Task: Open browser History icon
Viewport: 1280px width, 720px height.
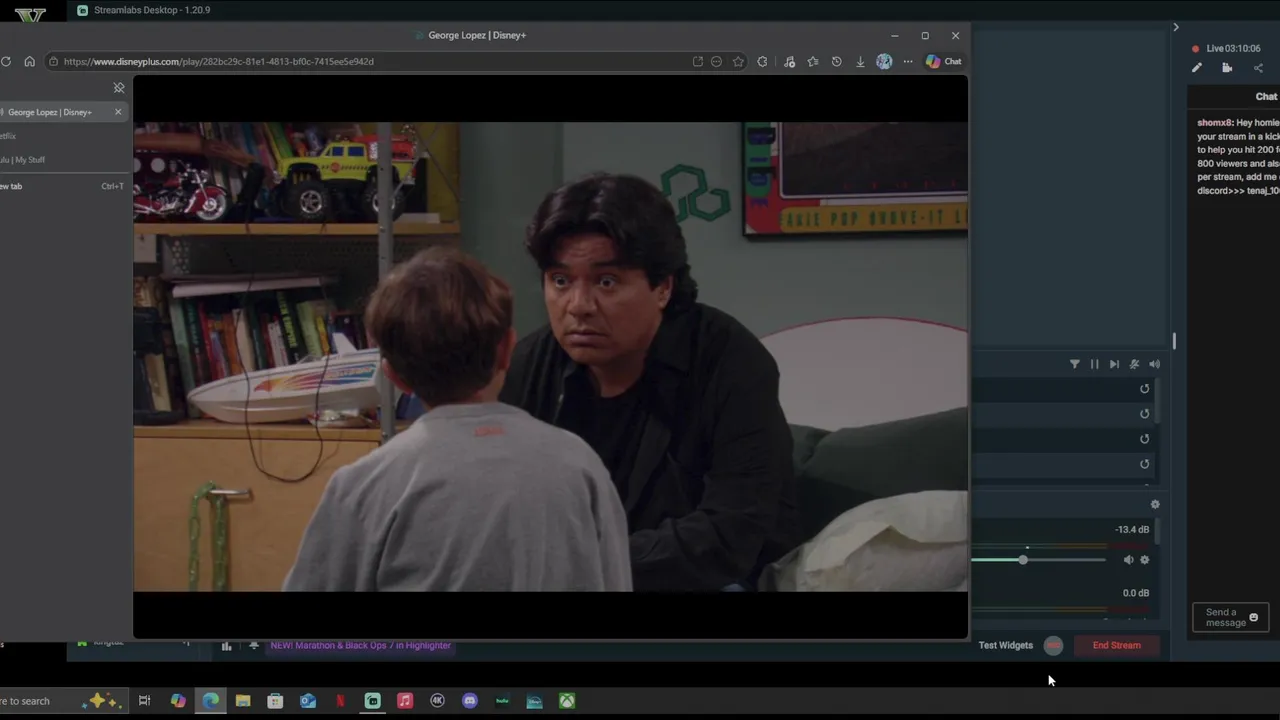Action: [x=836, y=61]
